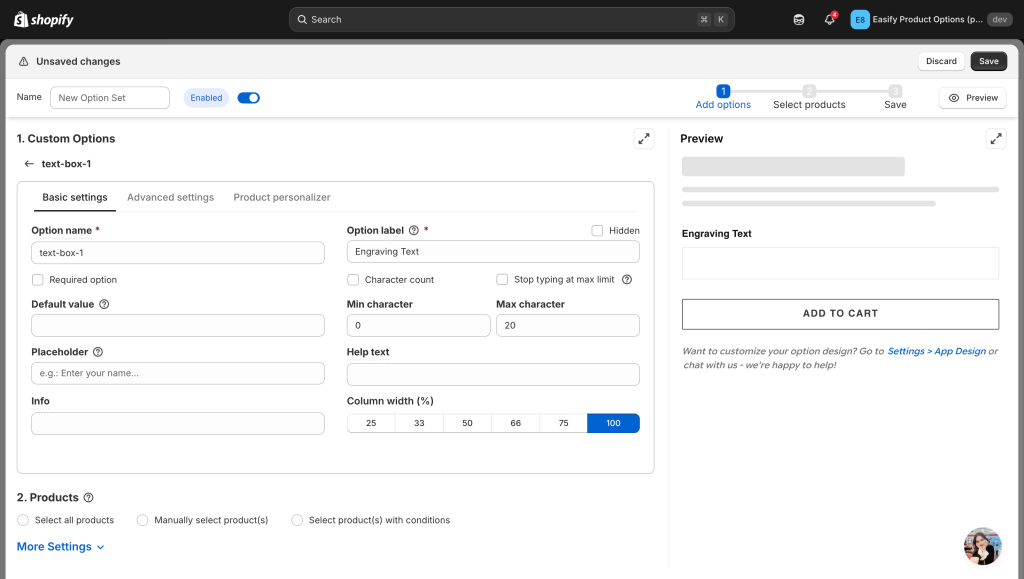Open the chat support avatar

point(982,546)
